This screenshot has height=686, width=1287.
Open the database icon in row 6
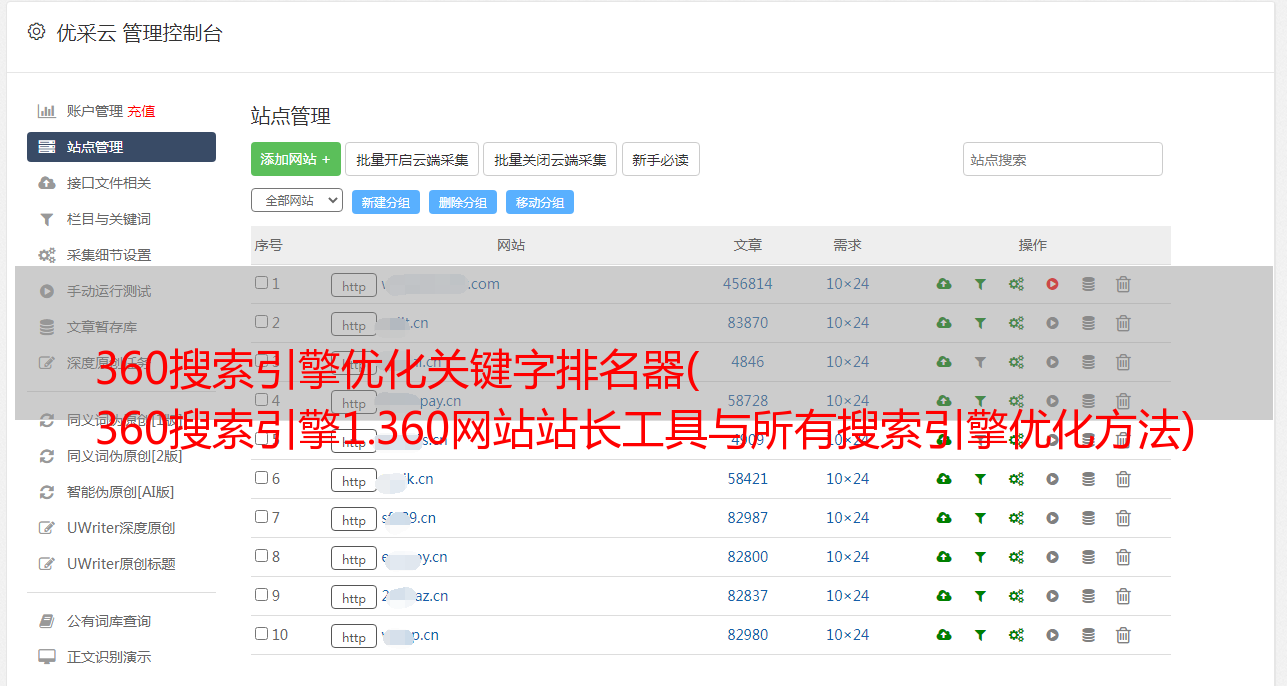click(x=1088, y=479)
